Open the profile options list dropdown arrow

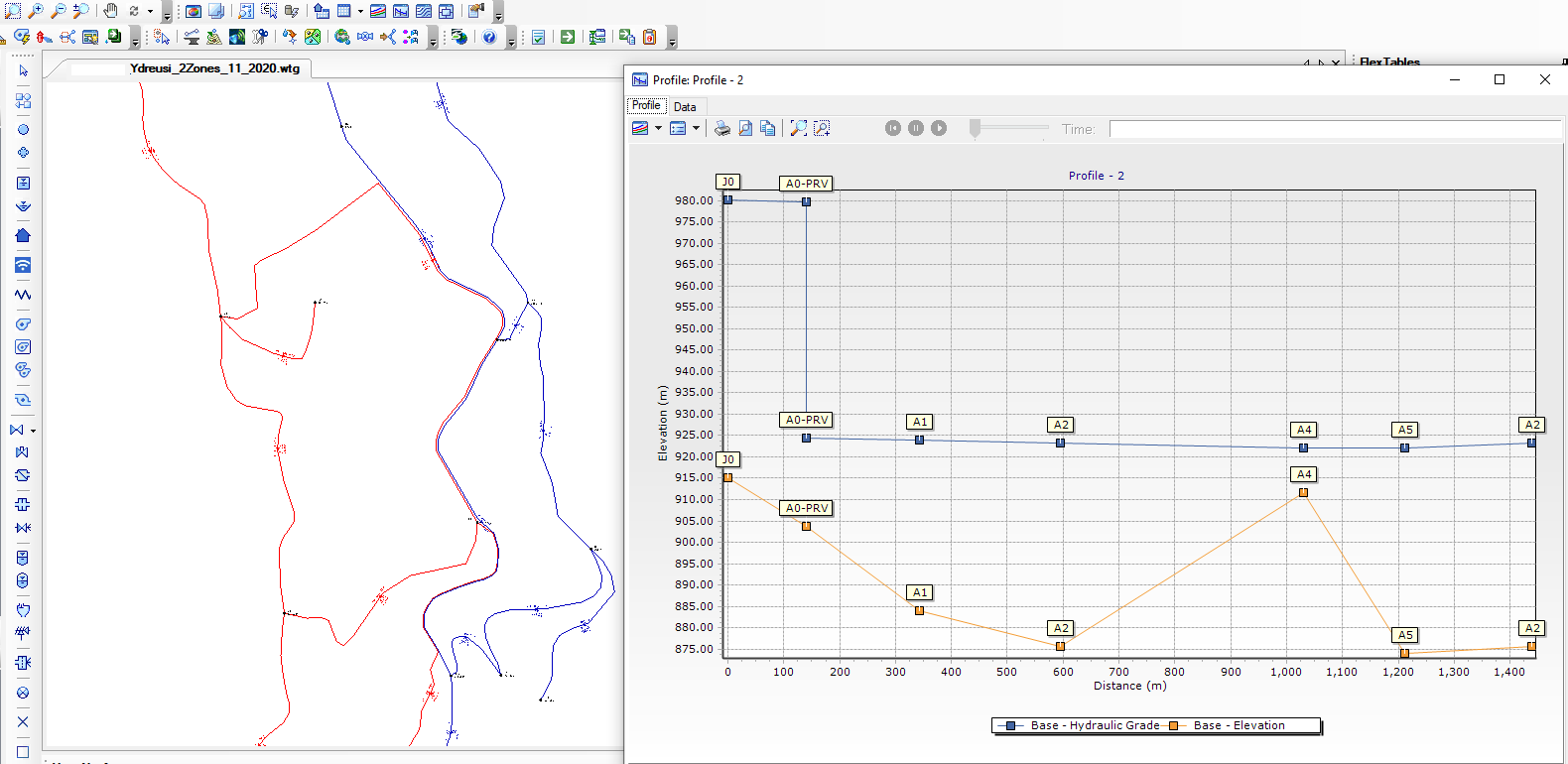[696, 128]
